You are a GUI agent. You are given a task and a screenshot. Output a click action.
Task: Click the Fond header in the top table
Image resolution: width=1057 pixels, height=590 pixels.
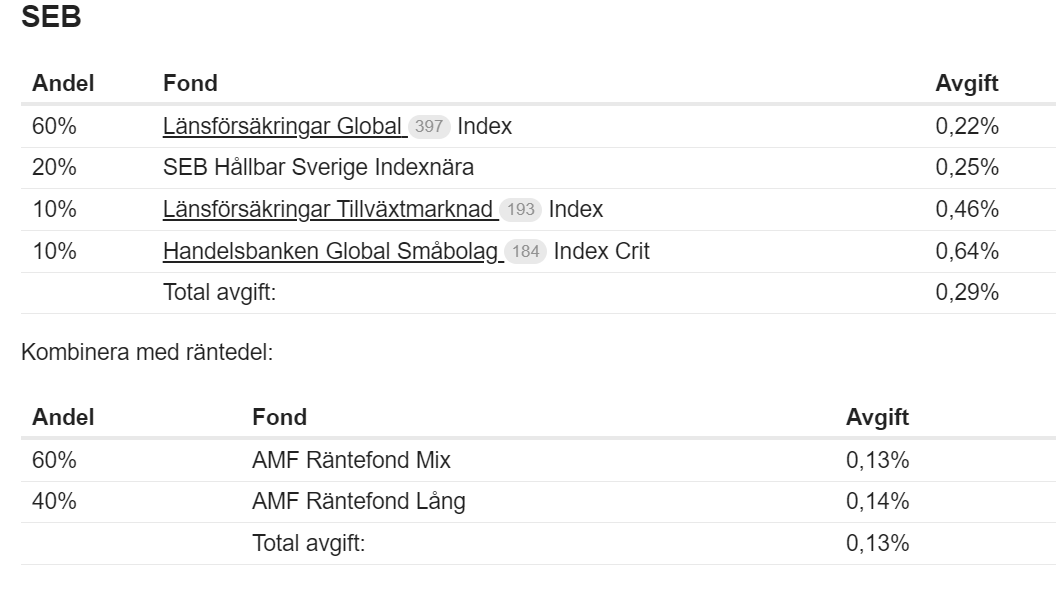(x=190, y=83)
